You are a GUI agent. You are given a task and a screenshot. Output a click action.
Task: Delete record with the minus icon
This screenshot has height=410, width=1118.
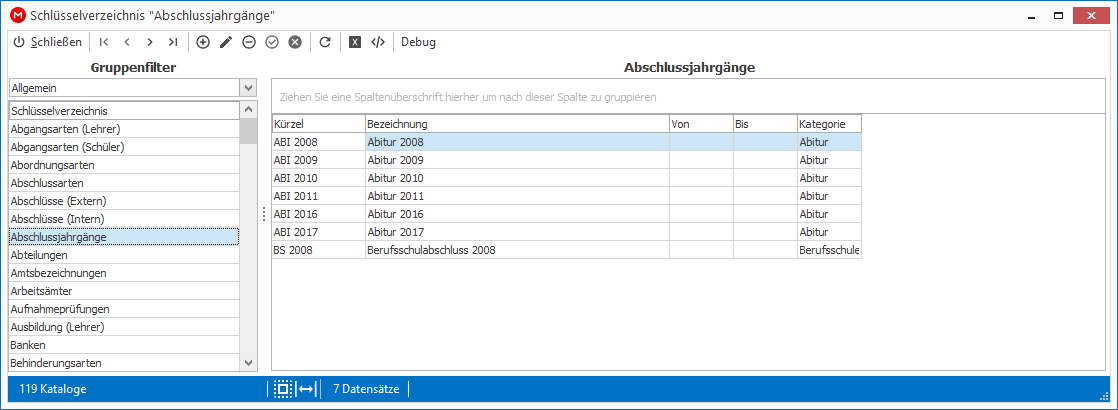(249, 42)
